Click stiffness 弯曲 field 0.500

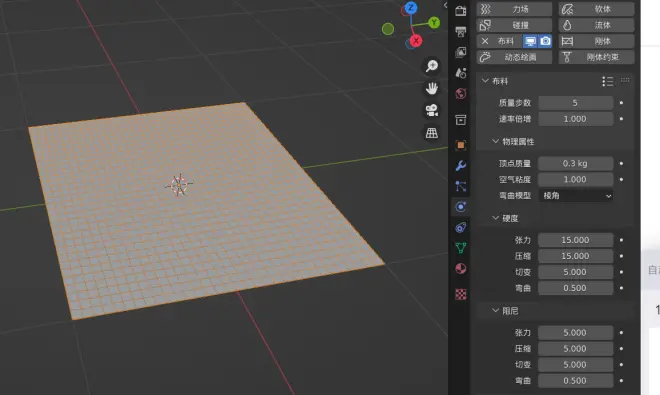click(x=576, y=288)
